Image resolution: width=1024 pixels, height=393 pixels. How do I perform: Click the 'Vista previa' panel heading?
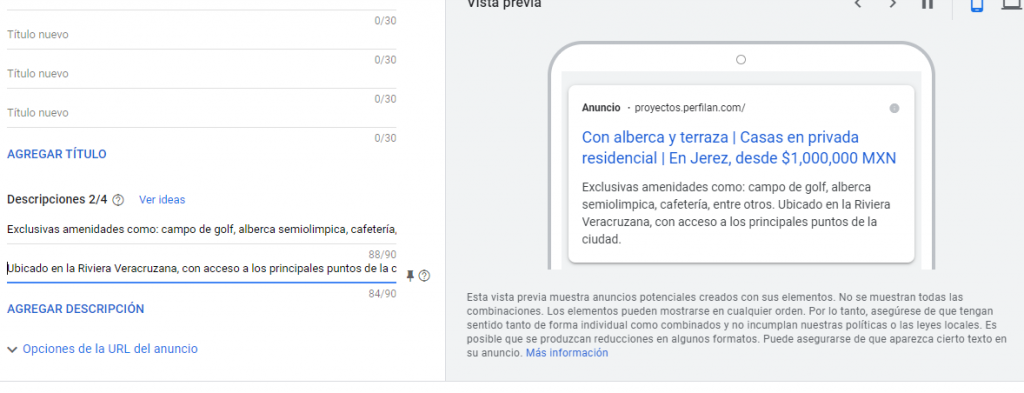click(504, 4)
